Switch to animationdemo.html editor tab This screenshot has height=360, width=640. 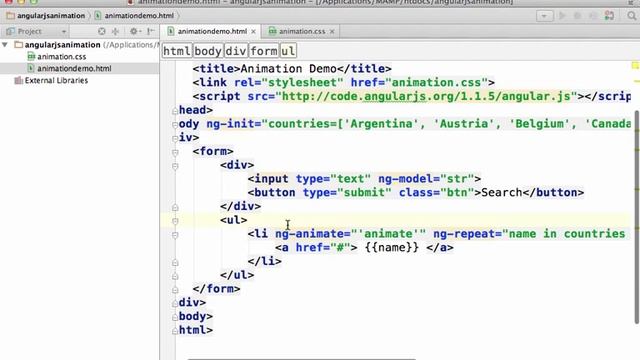[212, 31]
